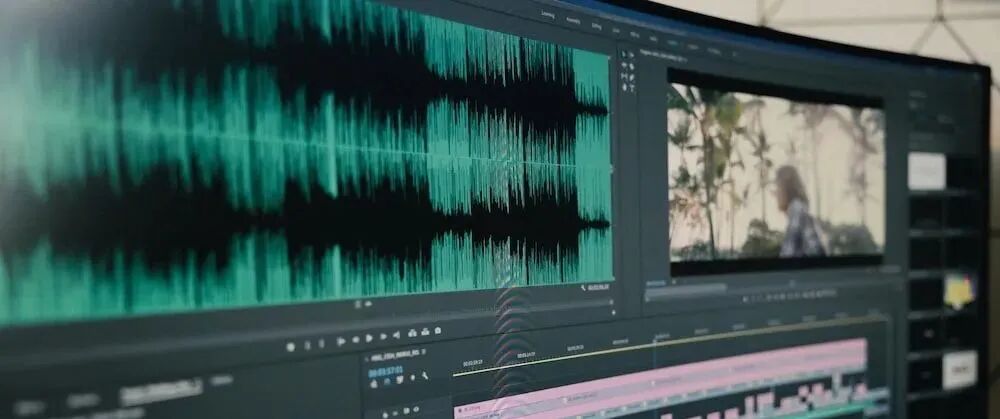The height and width of the screenshot is (419, 1000).
Task: Click Go to In in Source Monitor
Action: 341,341
